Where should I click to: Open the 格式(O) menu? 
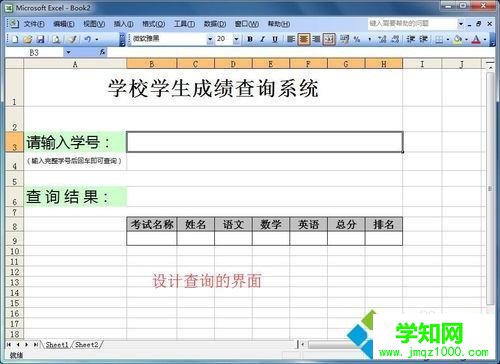[x=154, y=24]
